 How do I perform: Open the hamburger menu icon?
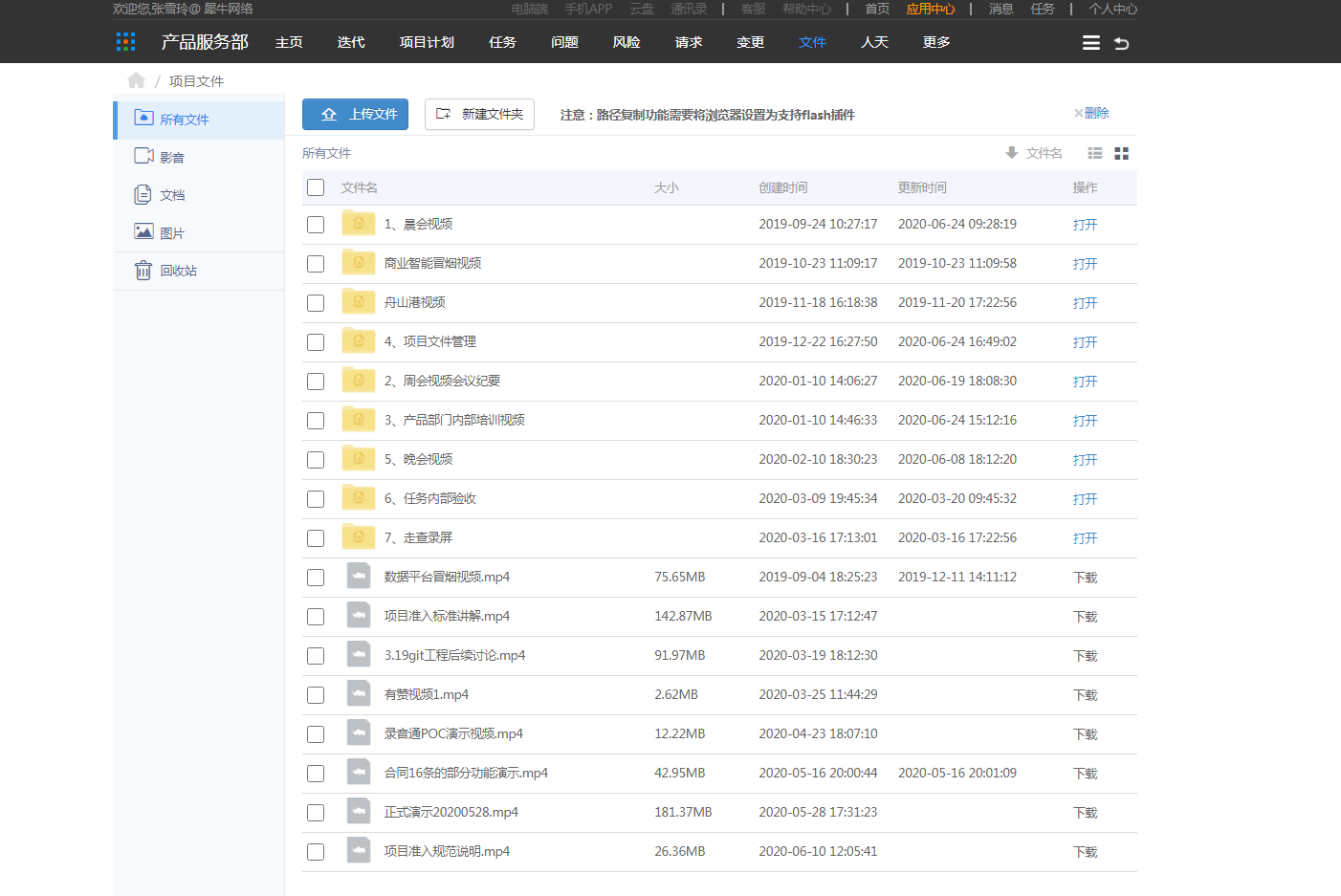tap(1090, 43)
